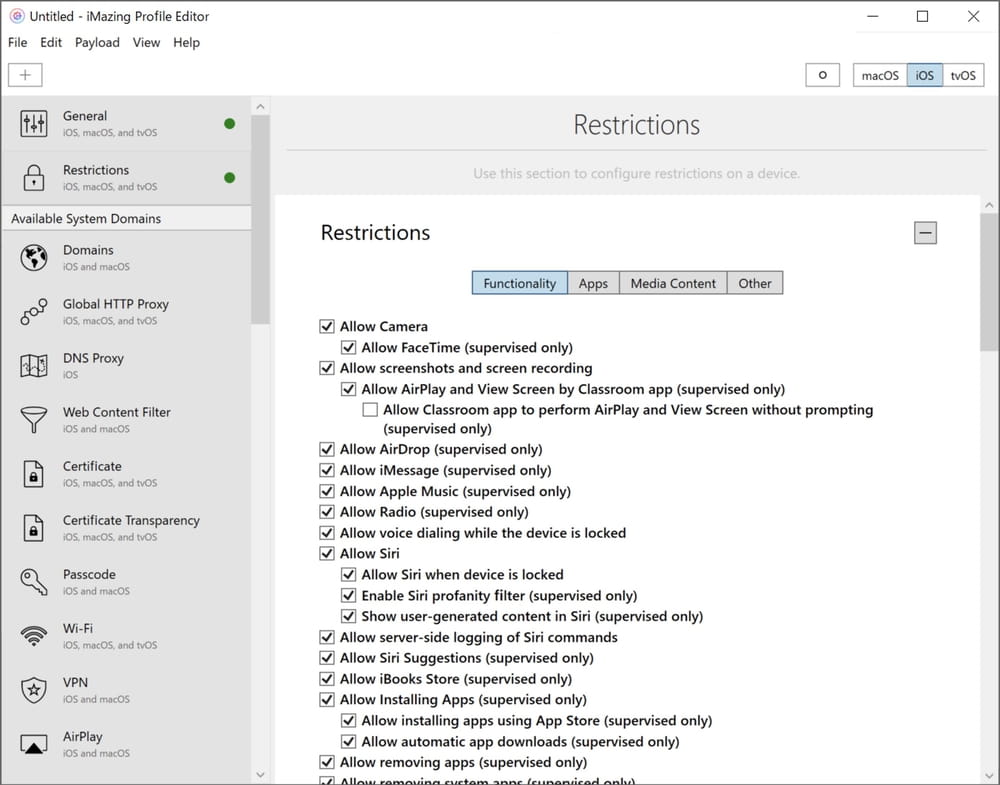Toggle Allow installing apps using App Store
Screen dimensions: 1000x785
click(348, 721)
